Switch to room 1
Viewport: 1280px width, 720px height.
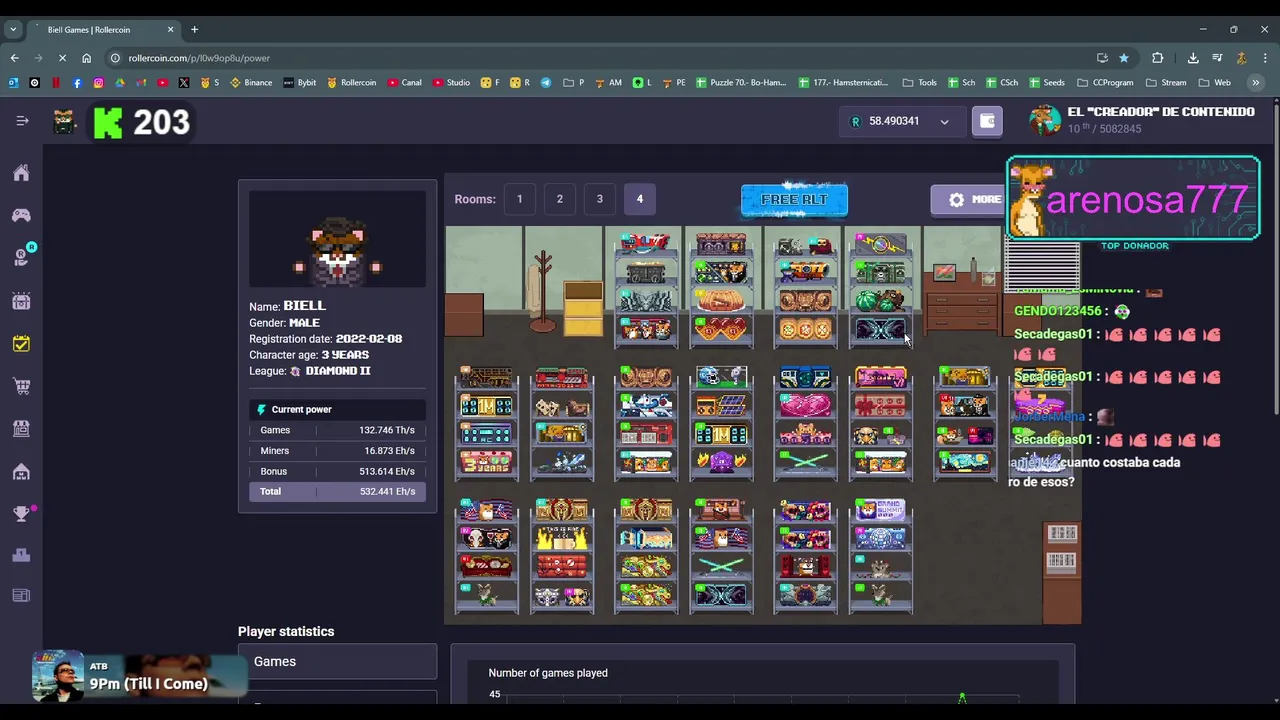tap(519, 199)
